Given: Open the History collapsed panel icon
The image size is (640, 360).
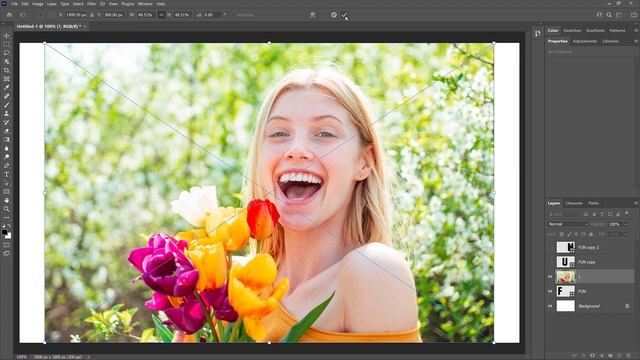Looking at the screenshot, I should pos(538,33).
